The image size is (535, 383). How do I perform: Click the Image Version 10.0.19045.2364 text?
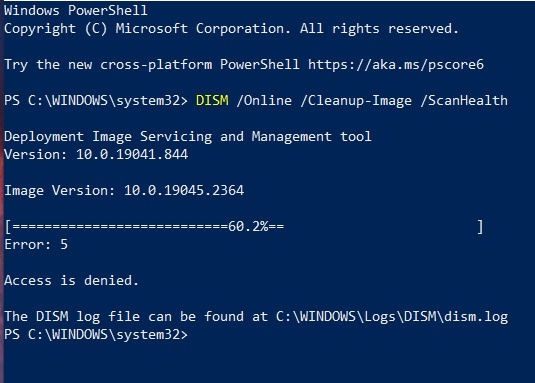click(124, 190)
